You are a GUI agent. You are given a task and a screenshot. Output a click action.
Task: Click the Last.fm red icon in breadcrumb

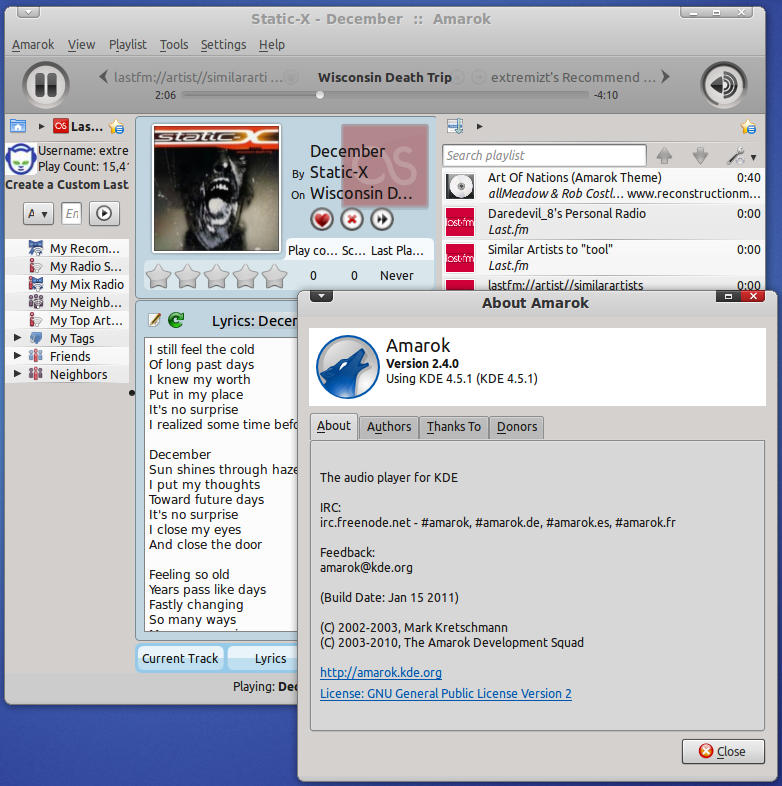coord(61,126)
